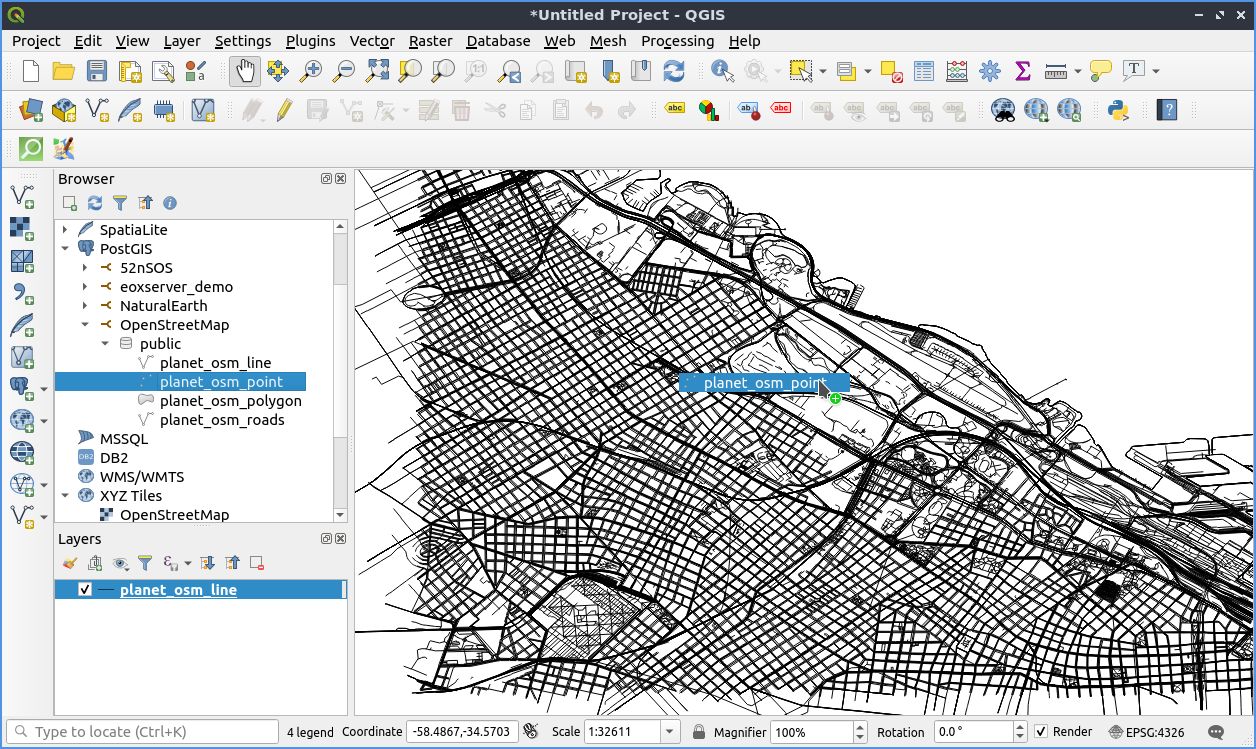
Task: Open the Data Source Manager icon
Action: coord(31,109)
